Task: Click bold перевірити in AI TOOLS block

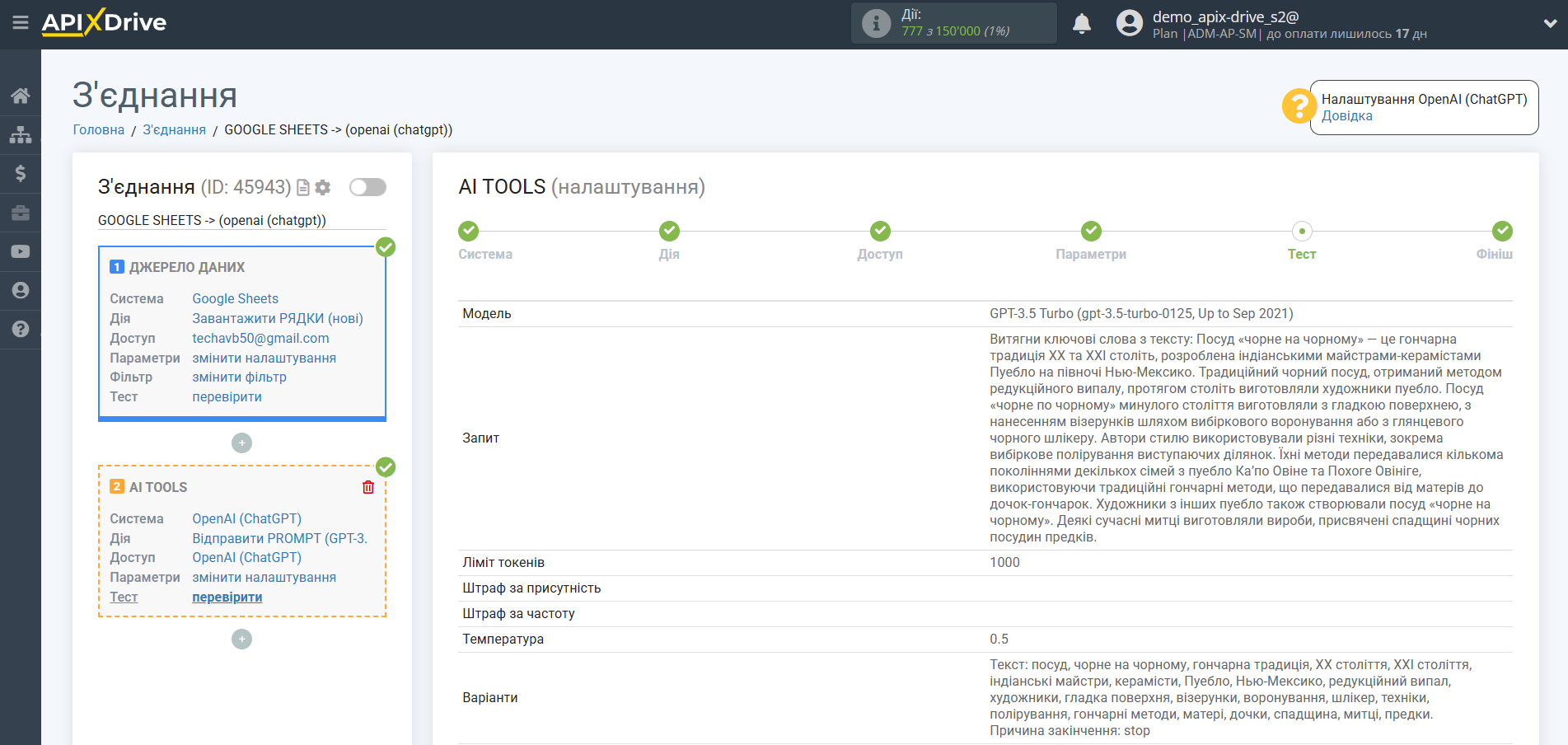Action: pyautogui.click(x=227, y=597)
